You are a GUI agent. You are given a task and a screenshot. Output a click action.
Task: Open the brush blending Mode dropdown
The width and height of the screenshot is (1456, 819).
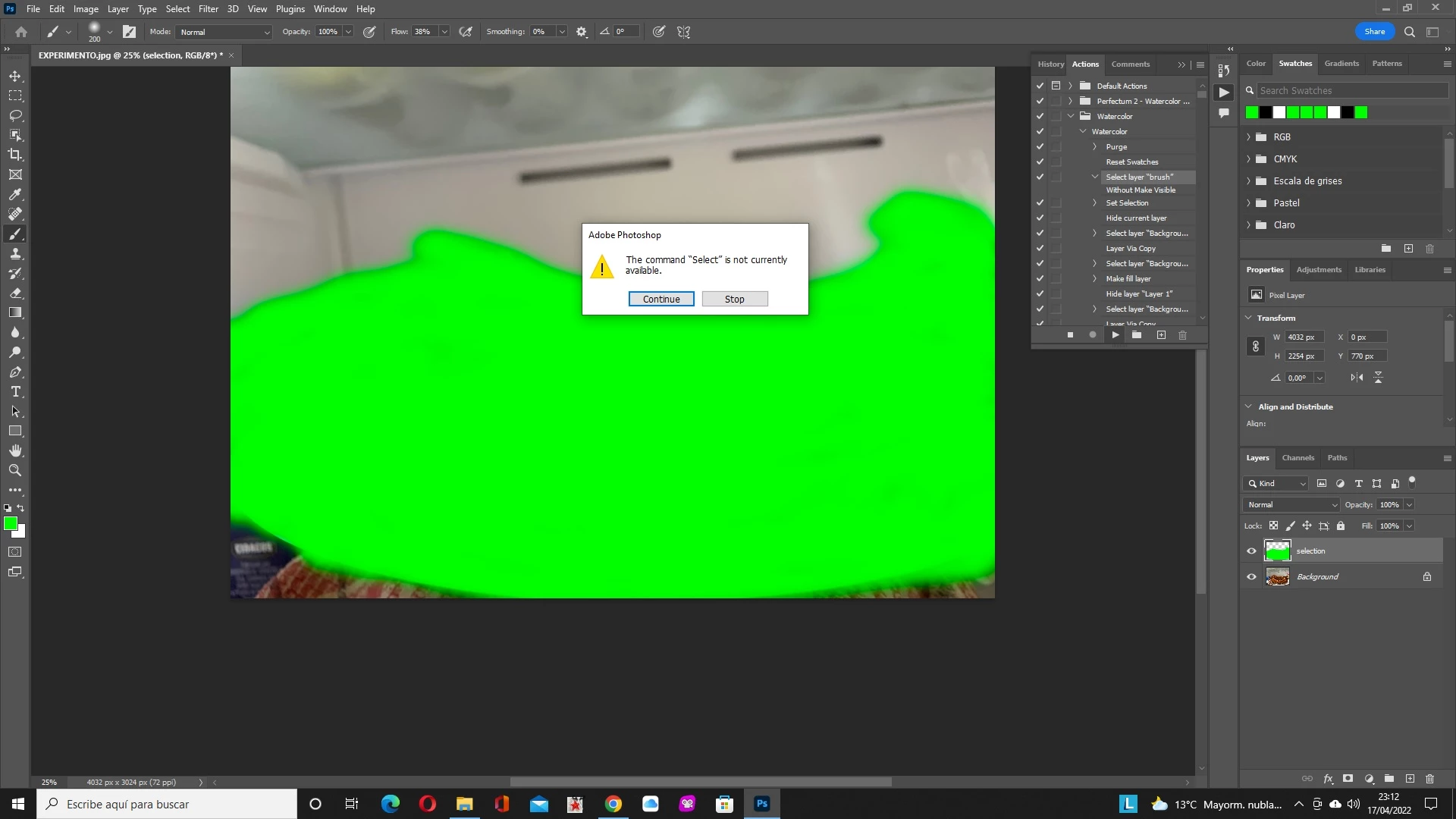[x=224, y=32]
